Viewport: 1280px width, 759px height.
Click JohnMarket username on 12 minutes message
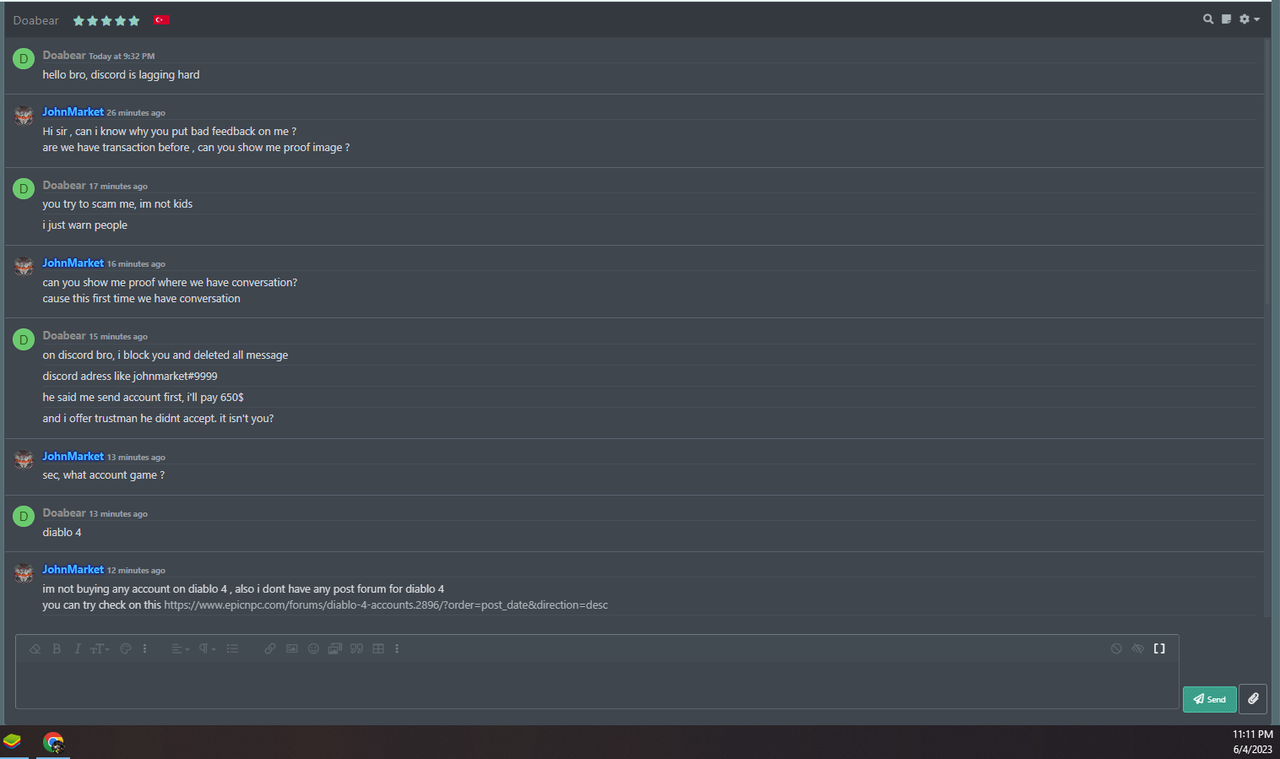click(x=73, y=569)
